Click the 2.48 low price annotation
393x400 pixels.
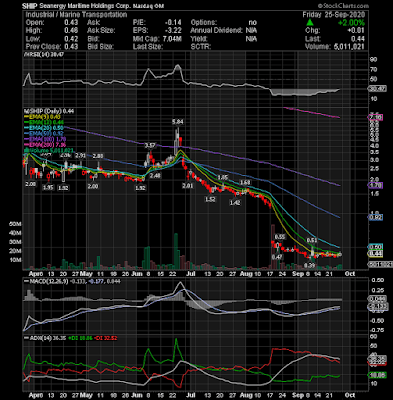click(x=155, y=175)
